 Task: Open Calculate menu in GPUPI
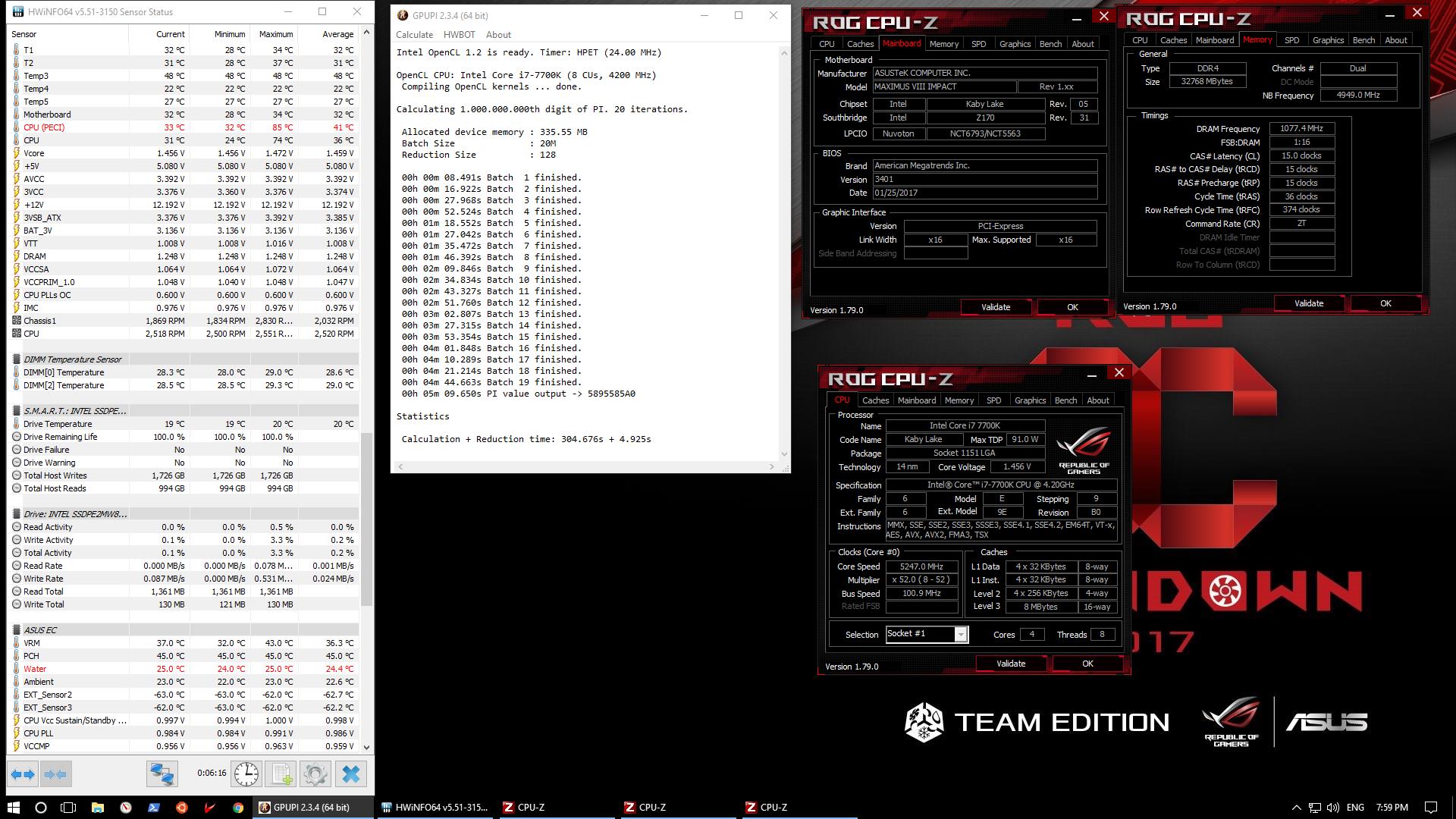click(x=414, y=35)
